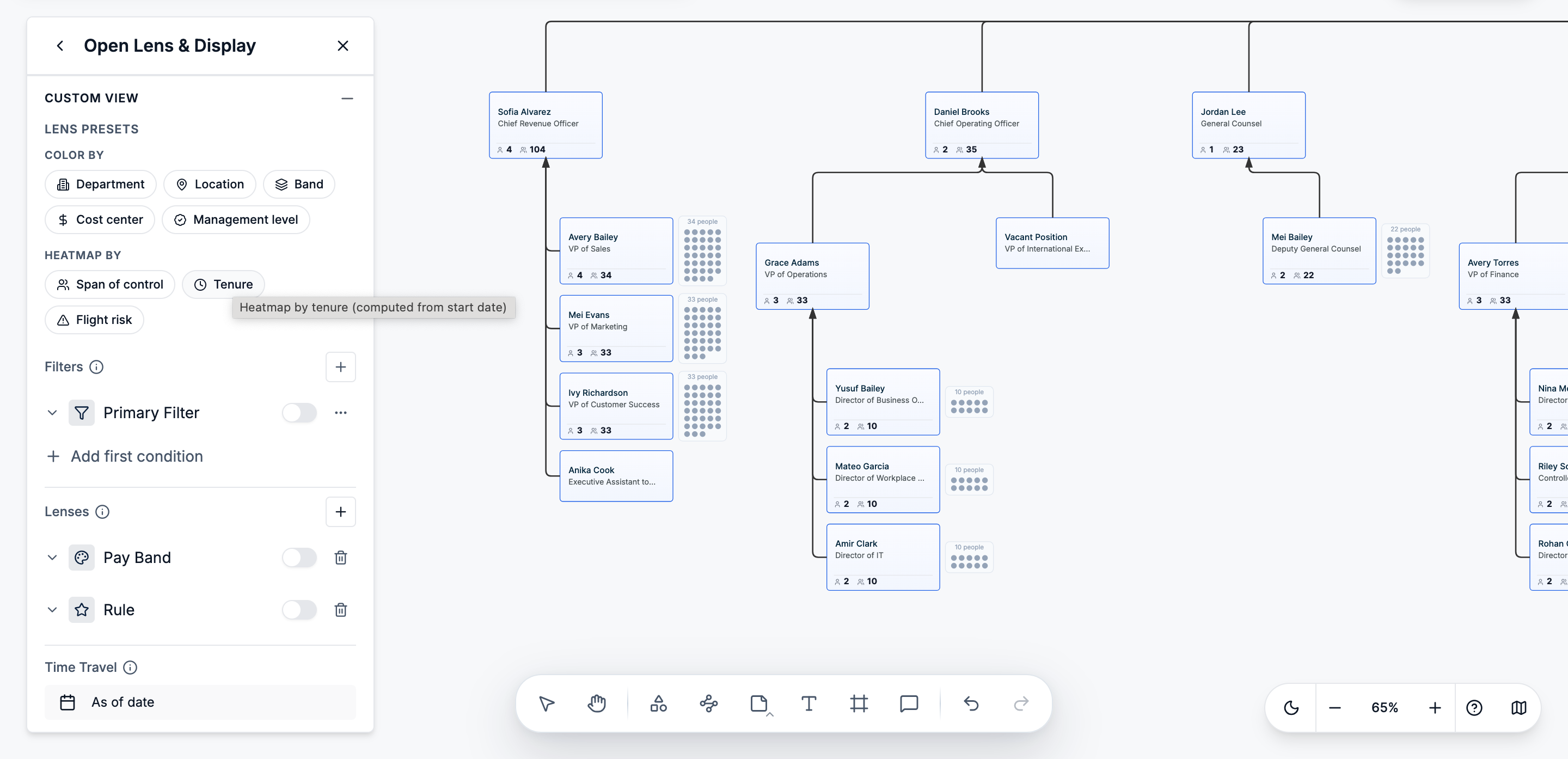This screenshot has height=759, width=1568.
Task: Collapse the Primary Filter chevron
Action: click(52, 413)
